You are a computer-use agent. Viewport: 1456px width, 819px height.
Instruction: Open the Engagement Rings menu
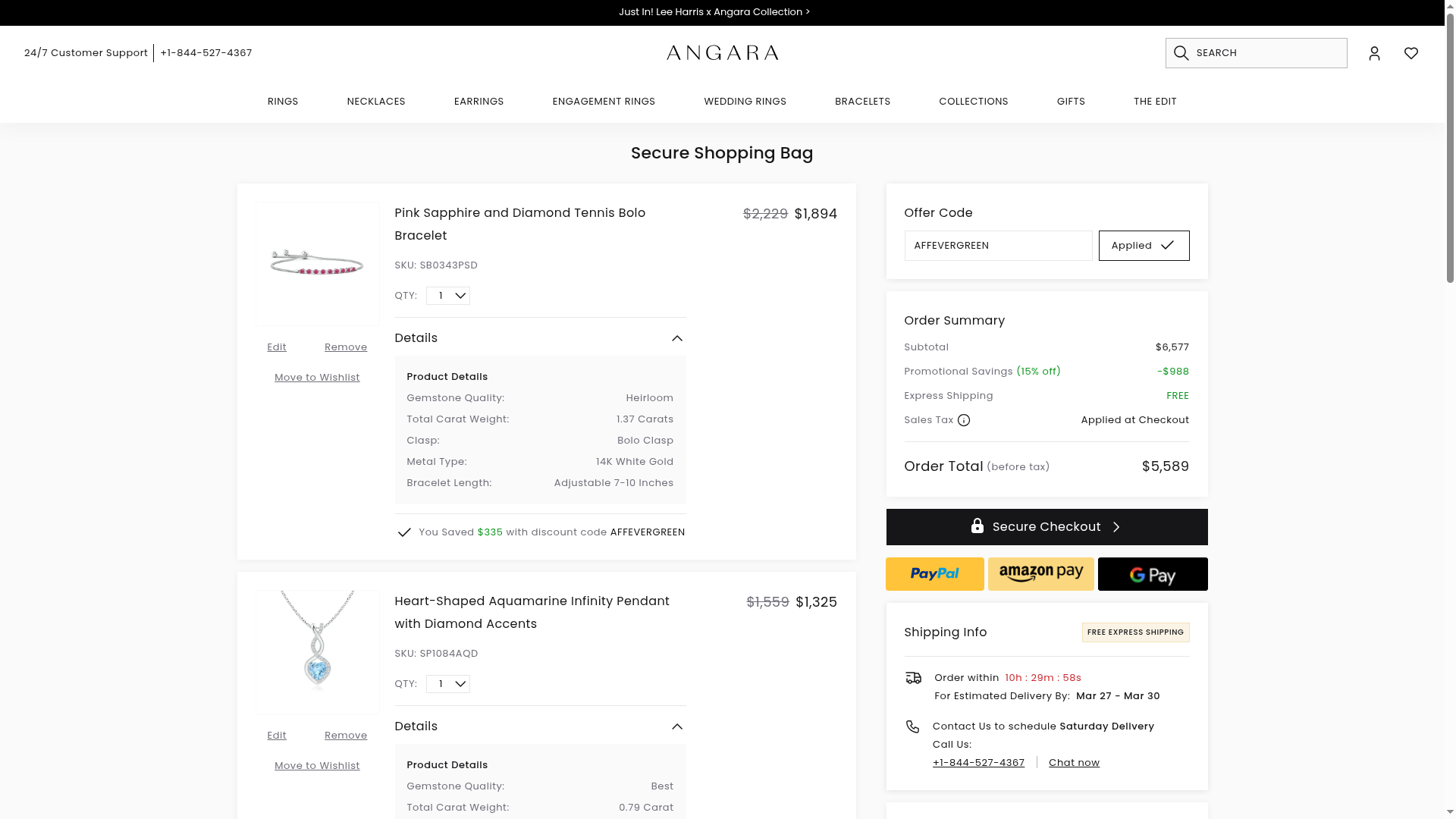pyautogui.click(x=603, y=102)
